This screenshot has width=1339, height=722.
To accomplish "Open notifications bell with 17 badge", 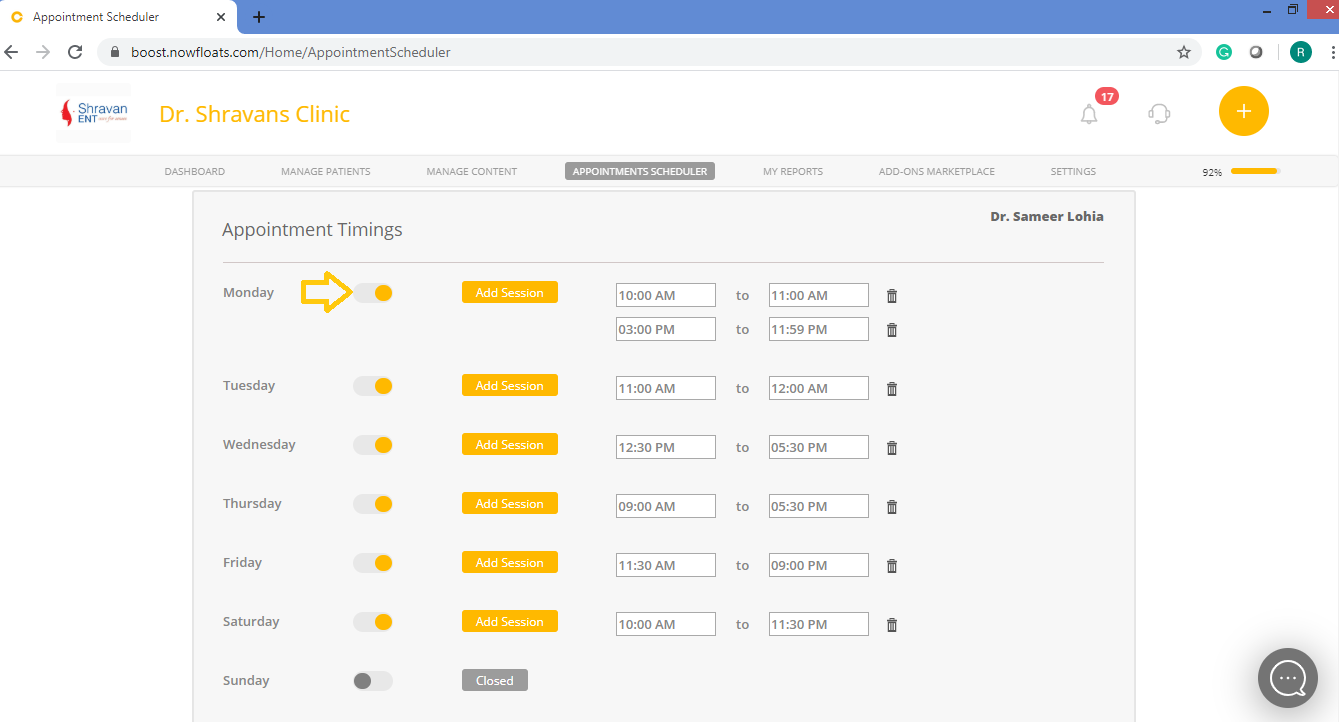I will point(1090,113).
